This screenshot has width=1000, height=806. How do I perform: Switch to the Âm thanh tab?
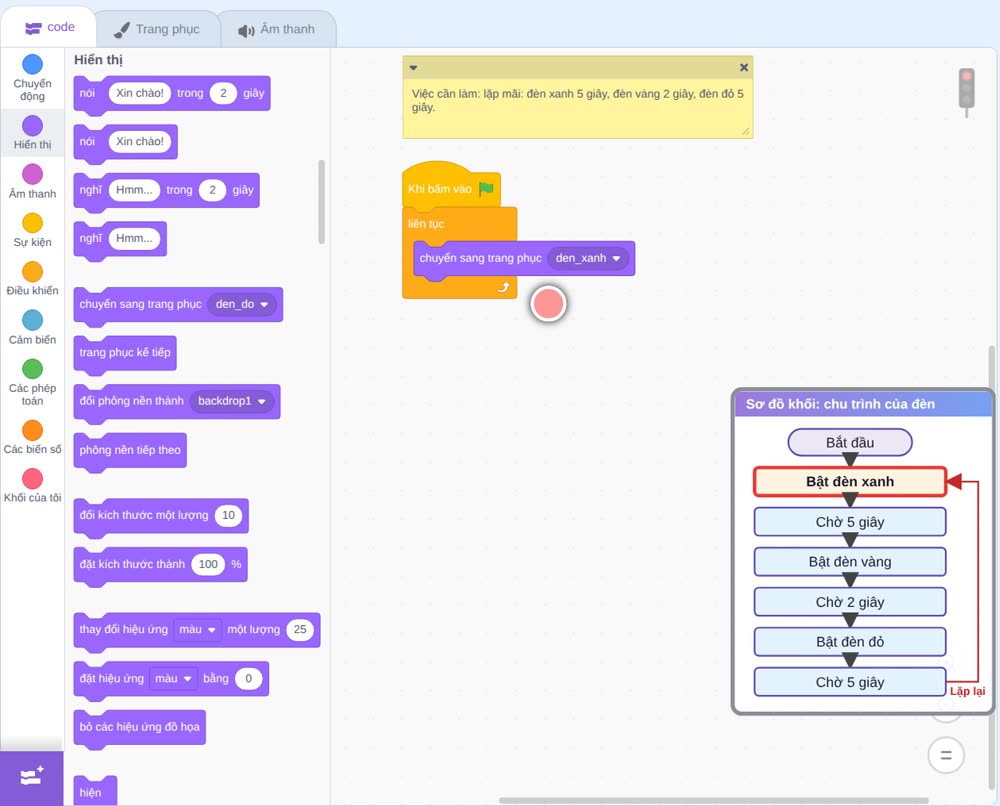click(276, 29)
